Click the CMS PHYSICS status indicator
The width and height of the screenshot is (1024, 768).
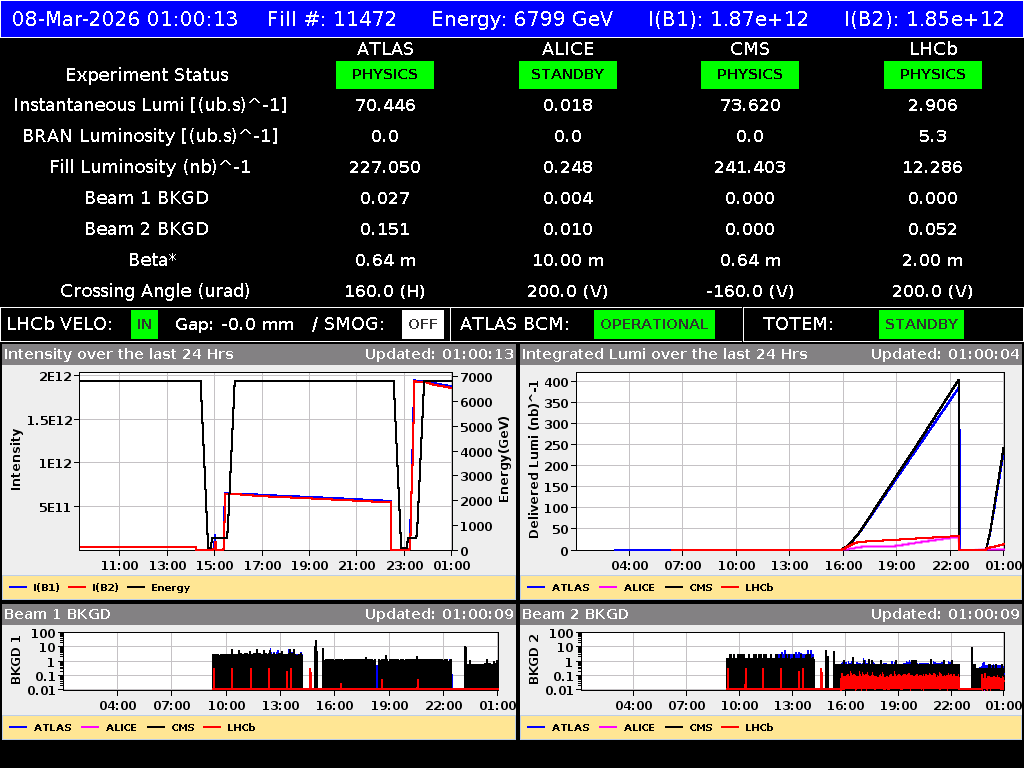click(x=750, y=74)
